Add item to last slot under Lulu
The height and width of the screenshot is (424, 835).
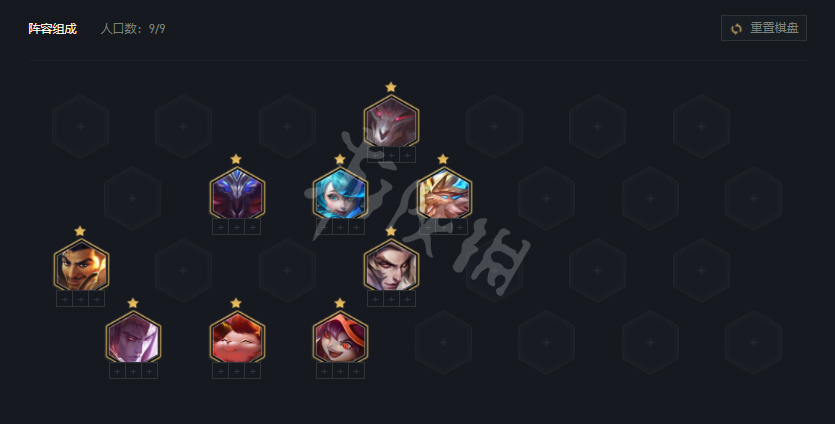(356, 371)
